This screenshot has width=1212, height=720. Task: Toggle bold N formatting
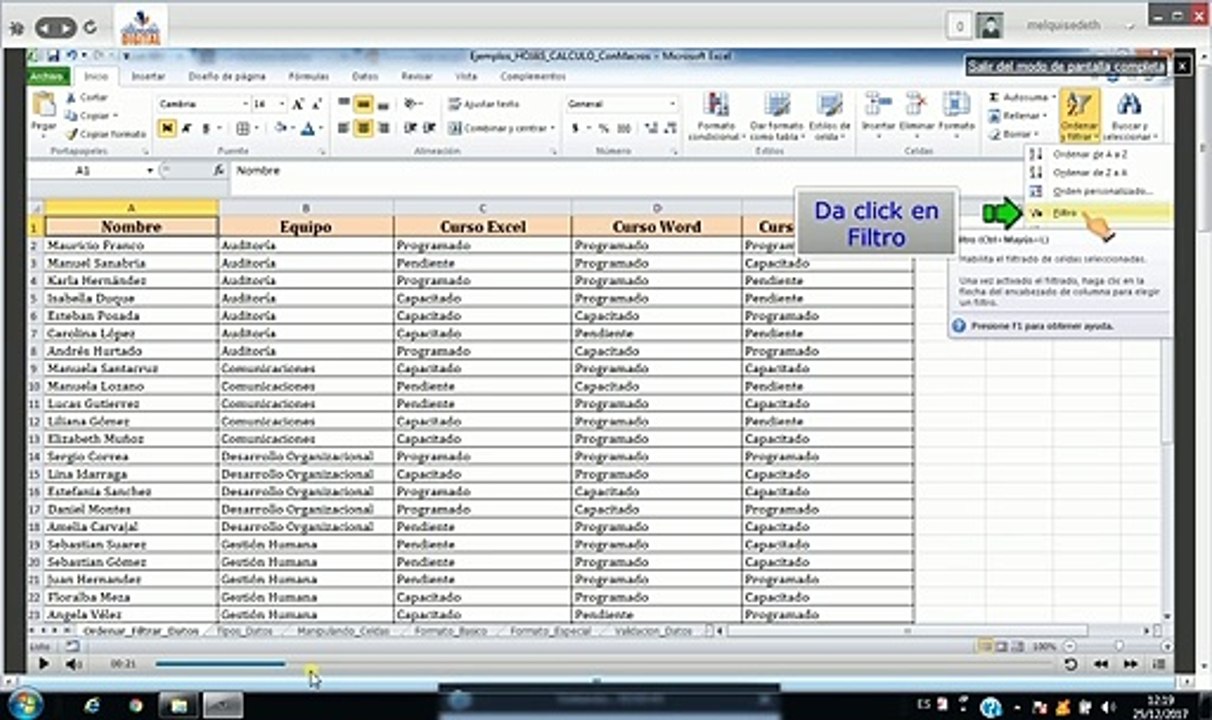(167, 128)
